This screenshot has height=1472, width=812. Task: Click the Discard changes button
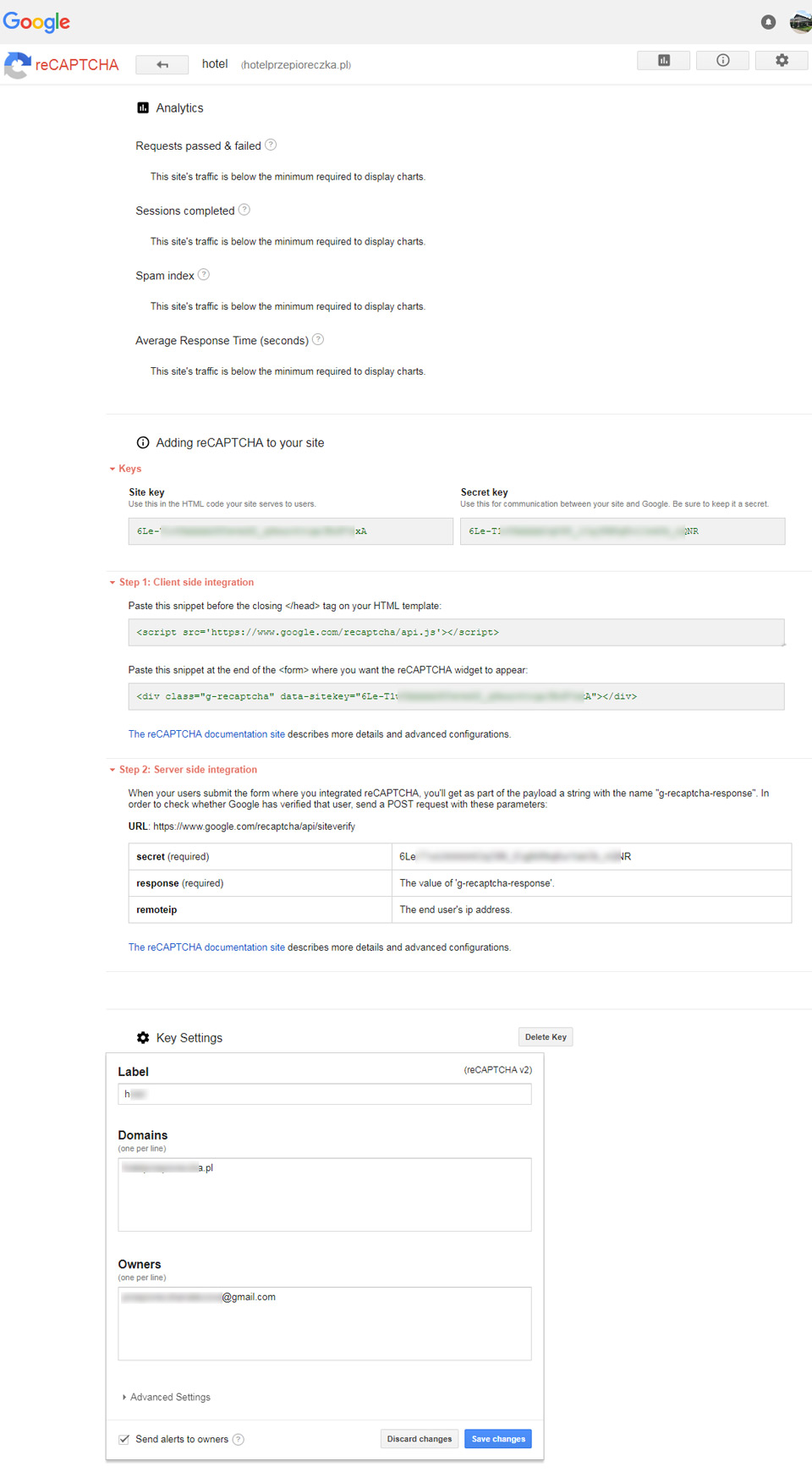pyautogui.click(x=420, y=1439)
